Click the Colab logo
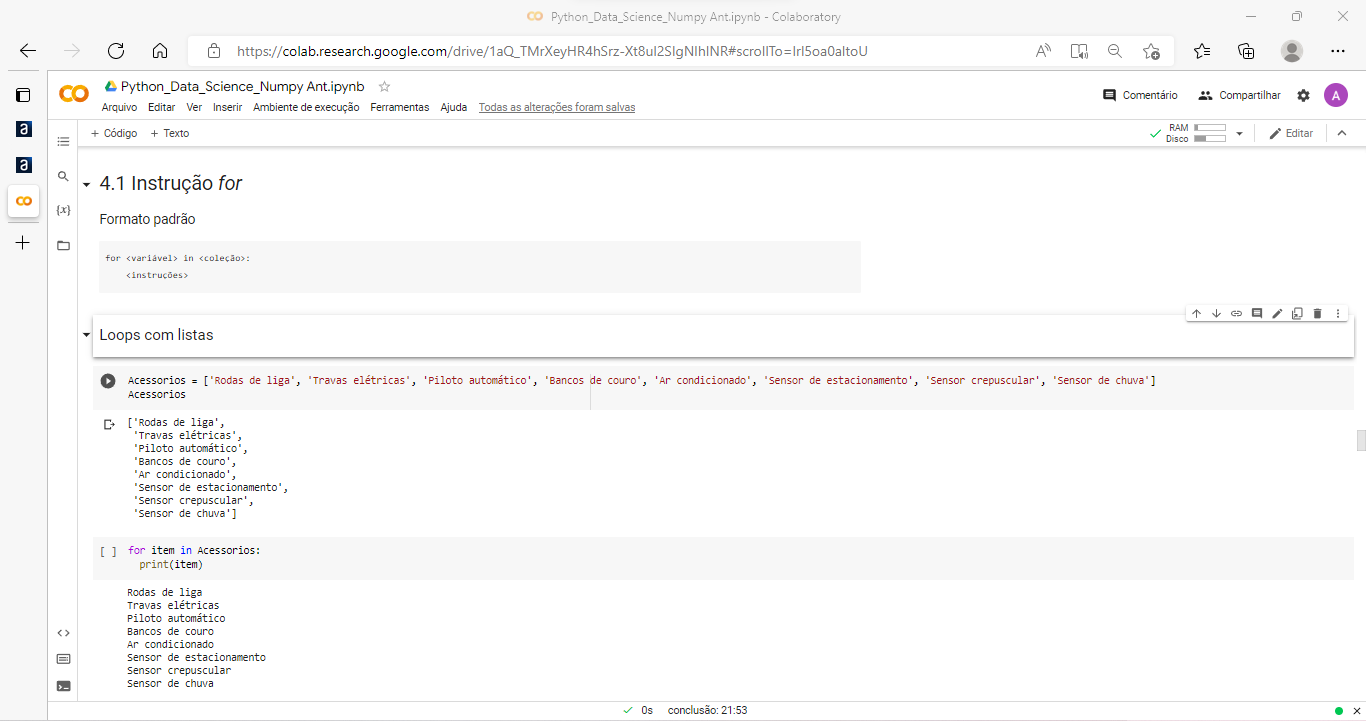The width and height of the screenshot is (1366, 721). tap(74, 94)
